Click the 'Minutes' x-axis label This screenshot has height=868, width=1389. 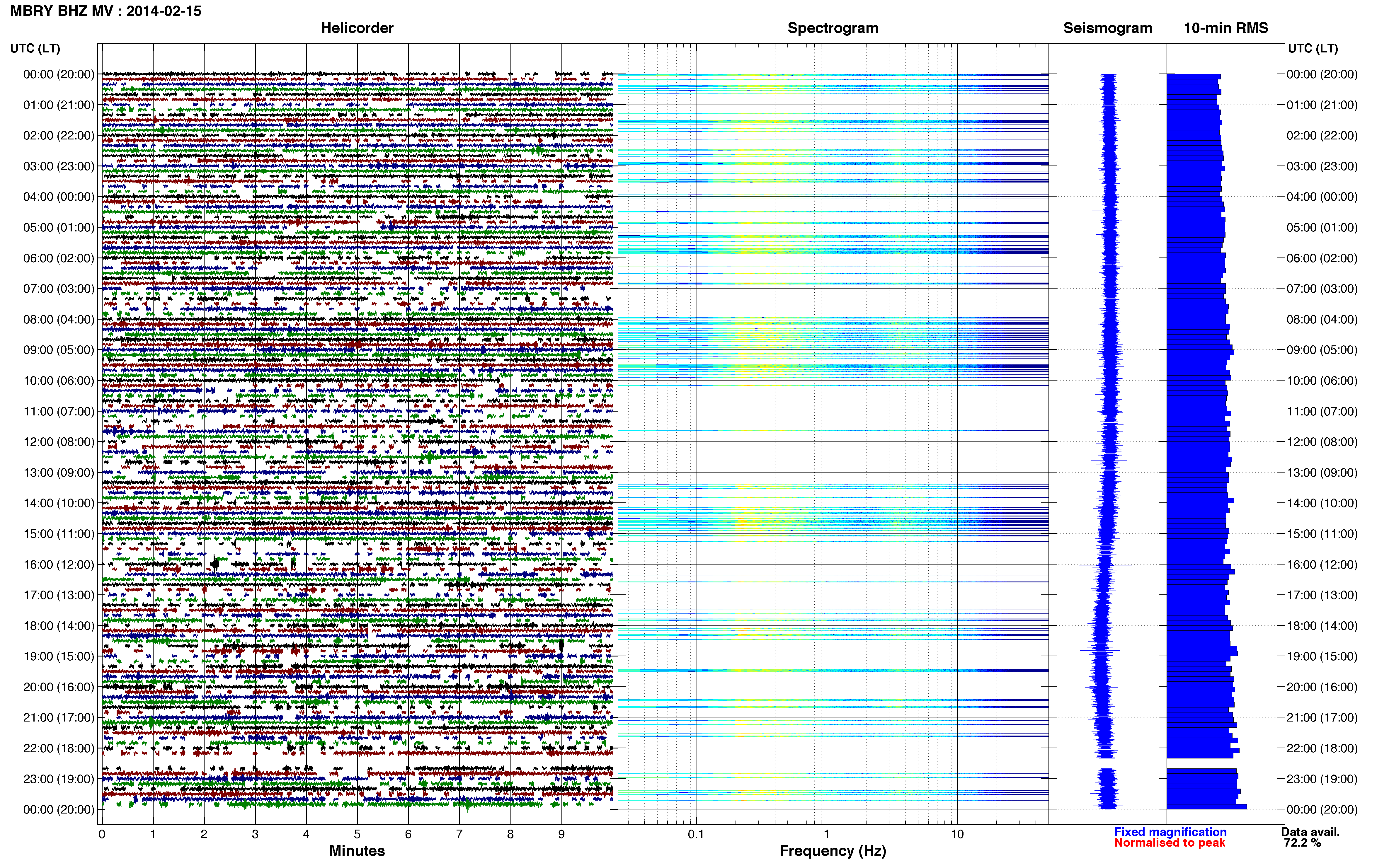[x=357, y=851]
